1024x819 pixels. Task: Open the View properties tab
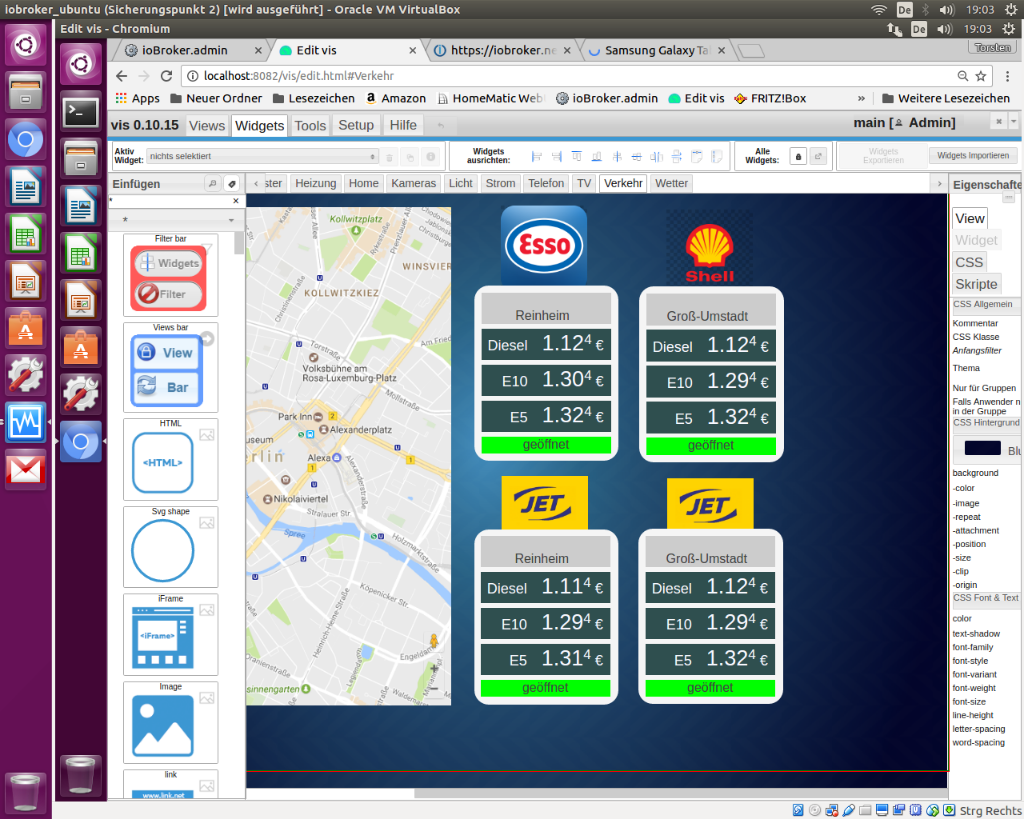pyautogui.click(x=970, y=219)
